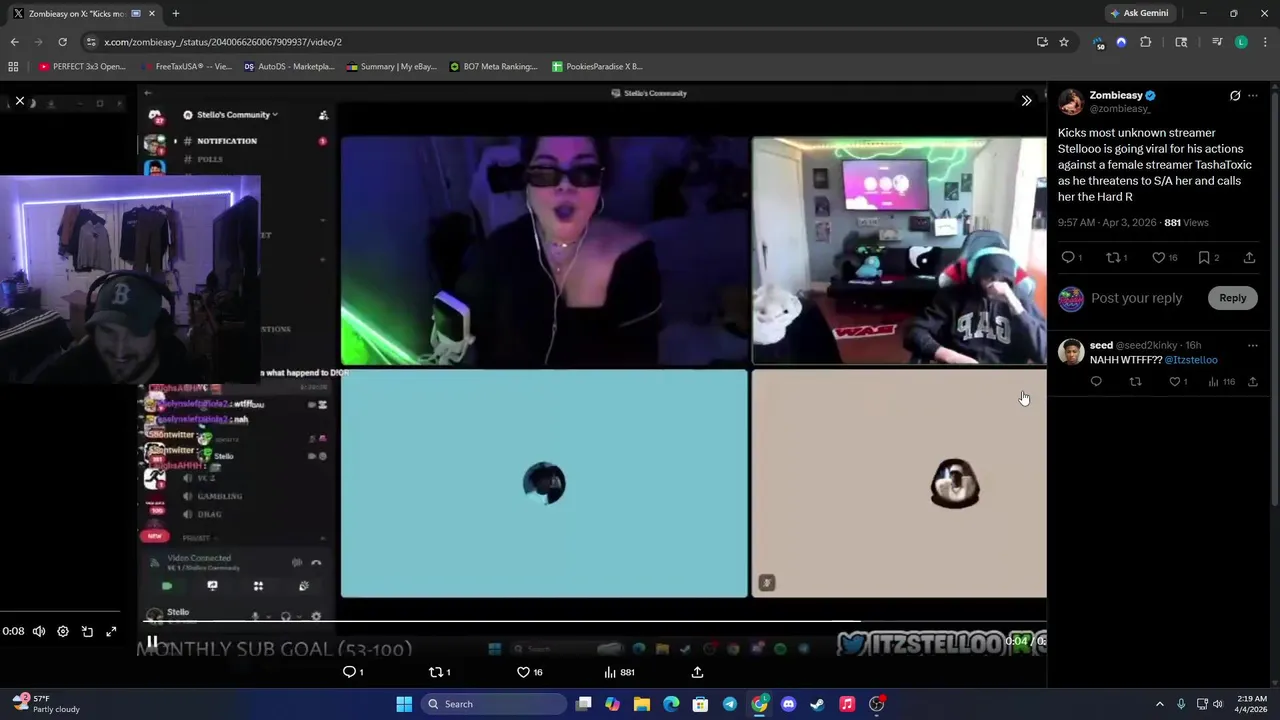
Task: View analytics (881) below the video
Action: tap(619, 672)
